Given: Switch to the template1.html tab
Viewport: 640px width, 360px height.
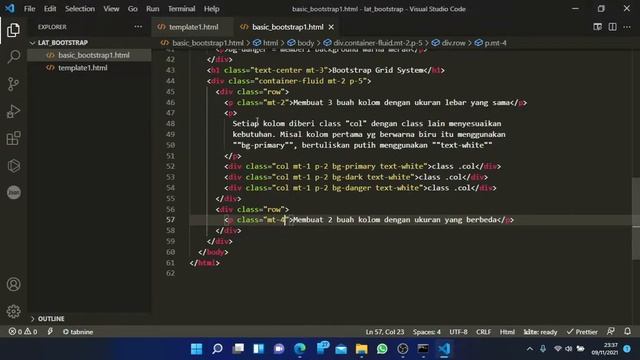Looking at the screenshot, I should click(193, 27).
